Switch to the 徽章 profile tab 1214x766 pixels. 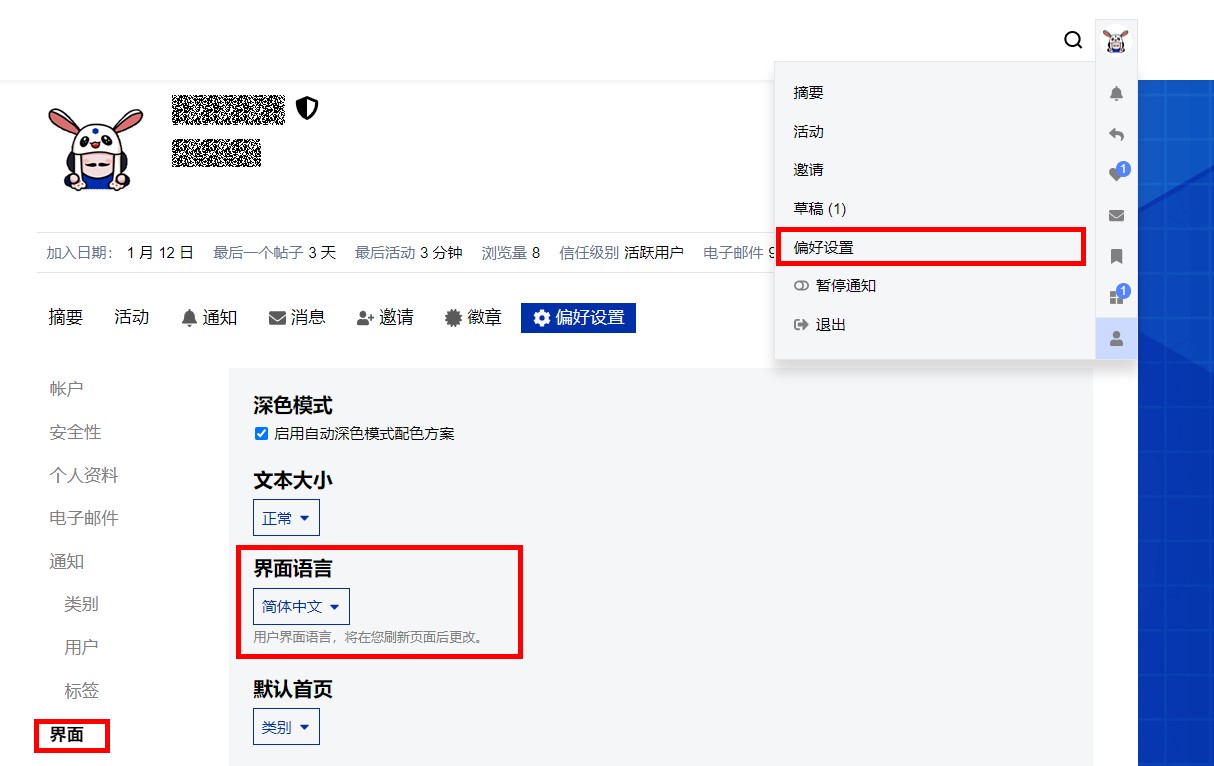[x=473, y=318]
